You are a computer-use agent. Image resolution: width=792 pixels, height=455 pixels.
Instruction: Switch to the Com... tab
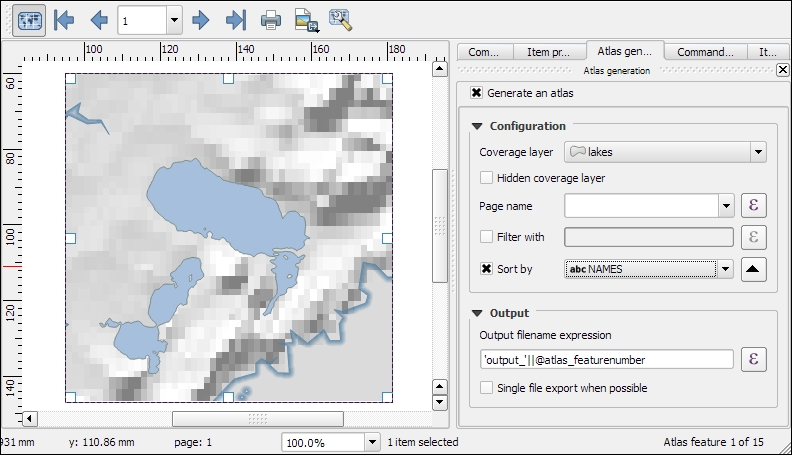click(x=484, y=52)
